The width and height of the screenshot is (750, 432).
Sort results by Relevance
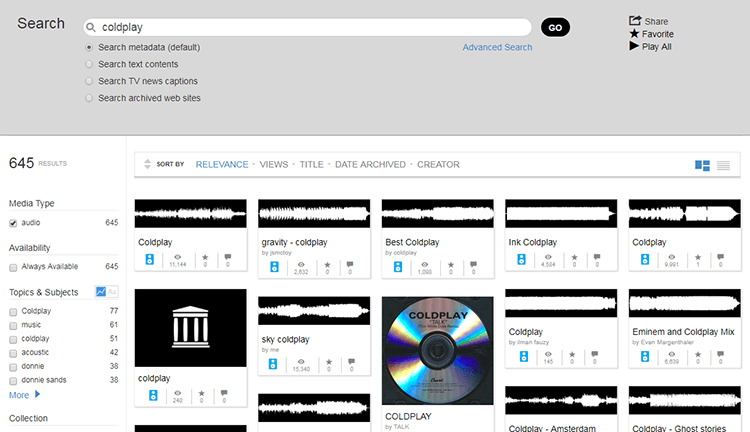click(222, 165)
